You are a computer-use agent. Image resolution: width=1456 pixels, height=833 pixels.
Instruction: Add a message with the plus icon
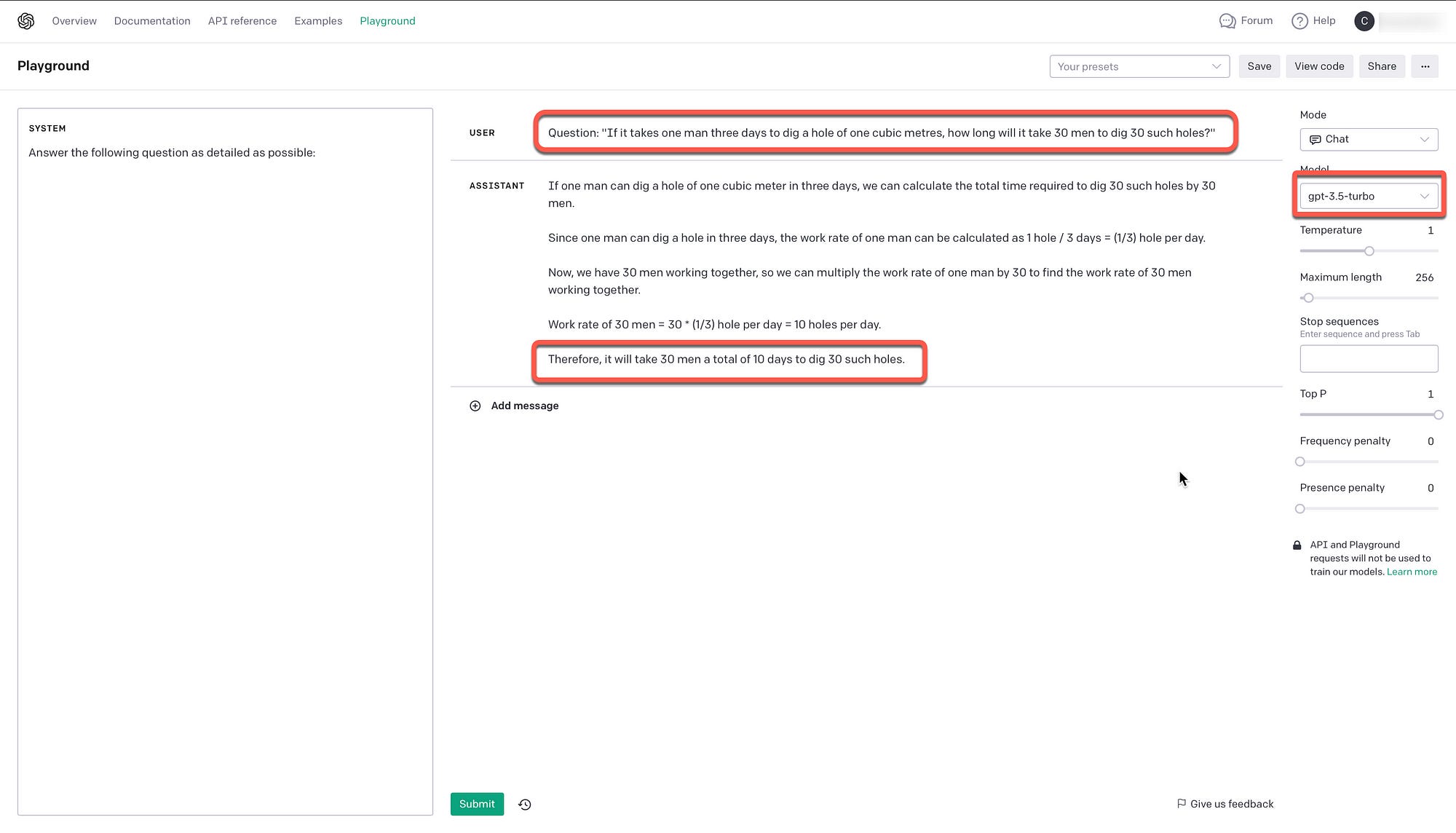tap(475, 406)
